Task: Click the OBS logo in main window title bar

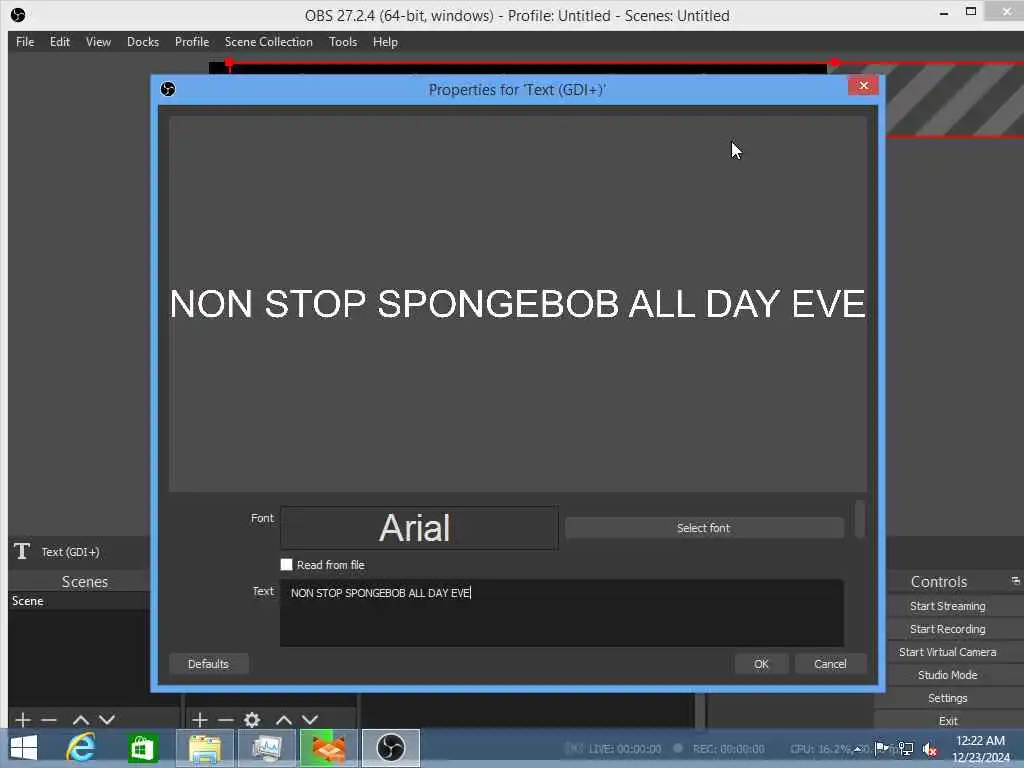Action: pos(18,15)
